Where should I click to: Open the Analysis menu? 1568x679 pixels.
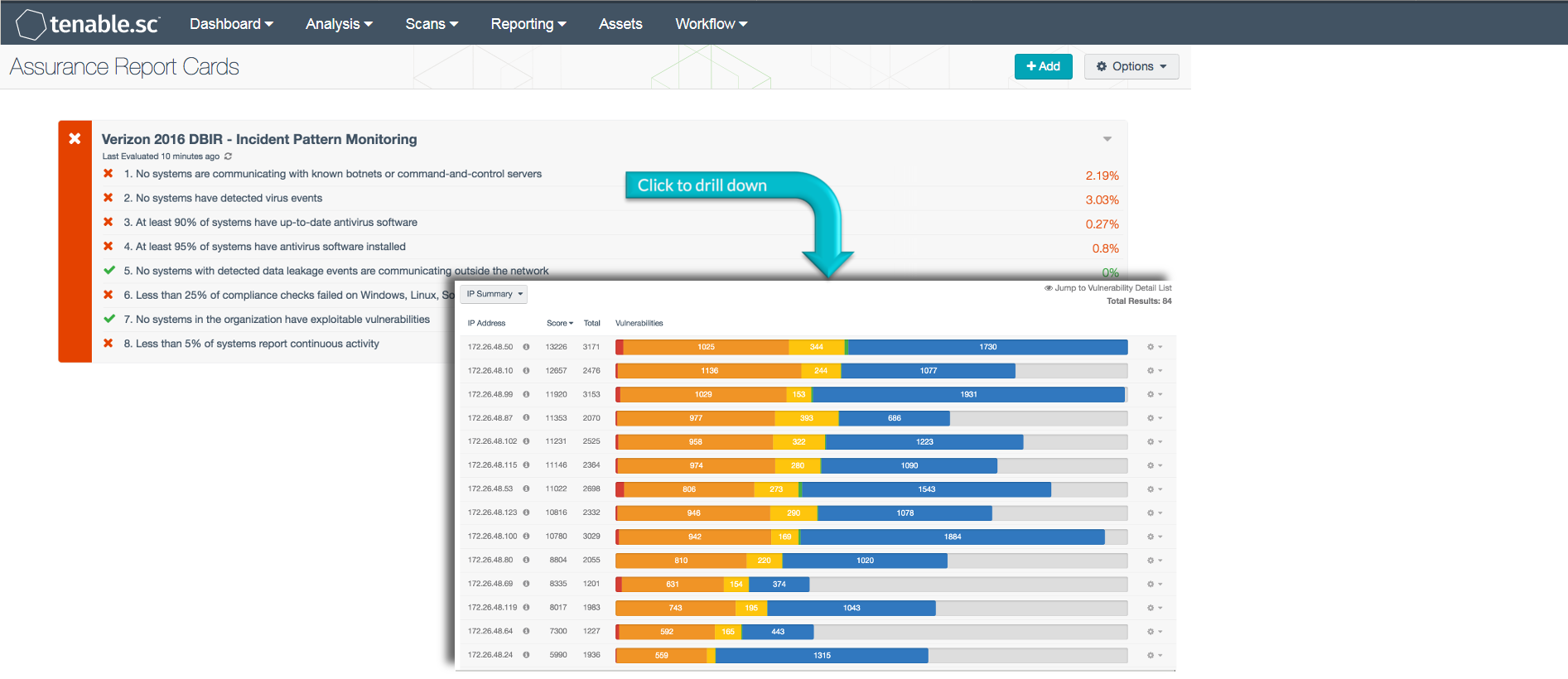coord(339,24)
